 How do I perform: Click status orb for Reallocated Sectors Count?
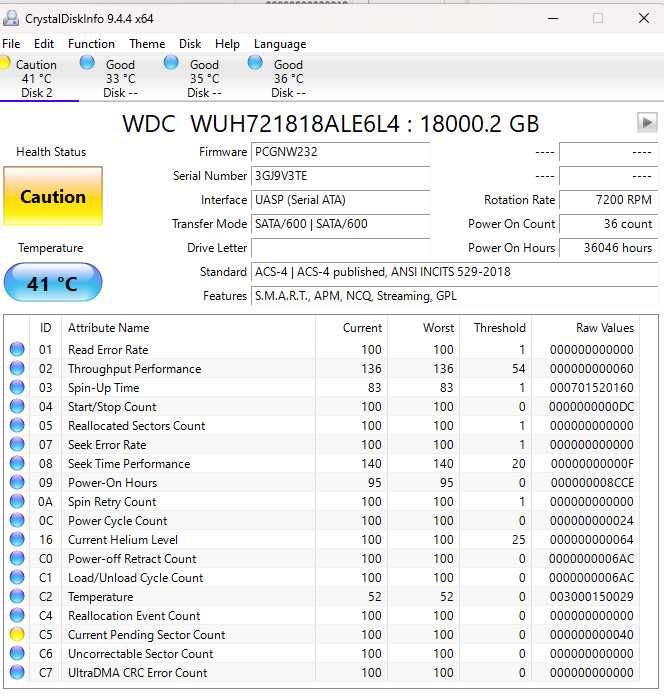coord(17,425)
